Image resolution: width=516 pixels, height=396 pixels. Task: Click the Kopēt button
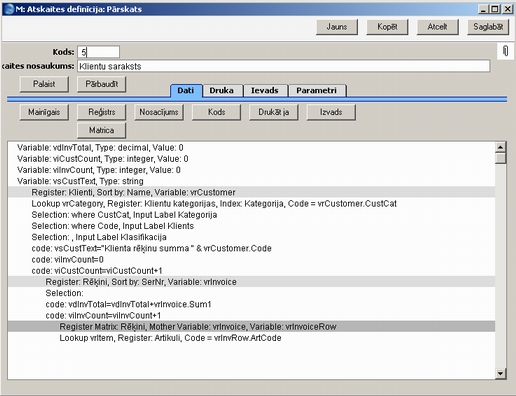pyautogui.click(x=387, y=27)
